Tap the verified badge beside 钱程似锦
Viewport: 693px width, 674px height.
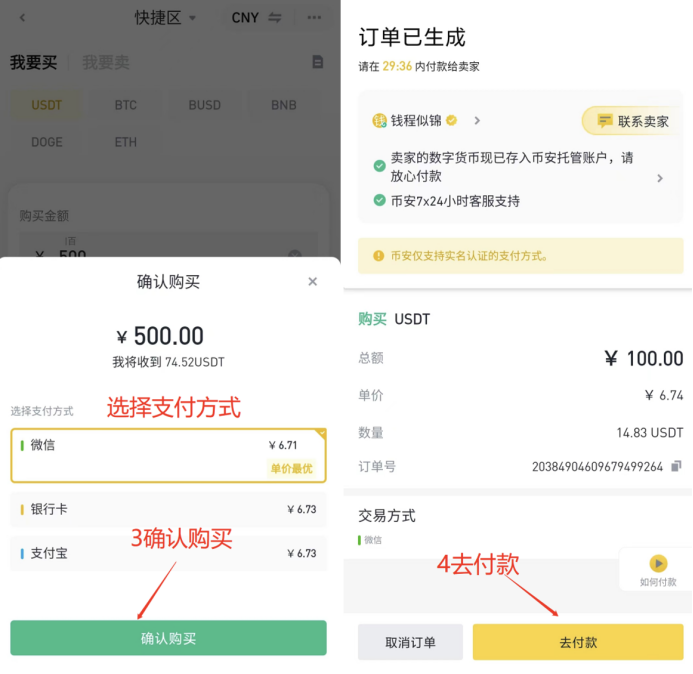451,120
